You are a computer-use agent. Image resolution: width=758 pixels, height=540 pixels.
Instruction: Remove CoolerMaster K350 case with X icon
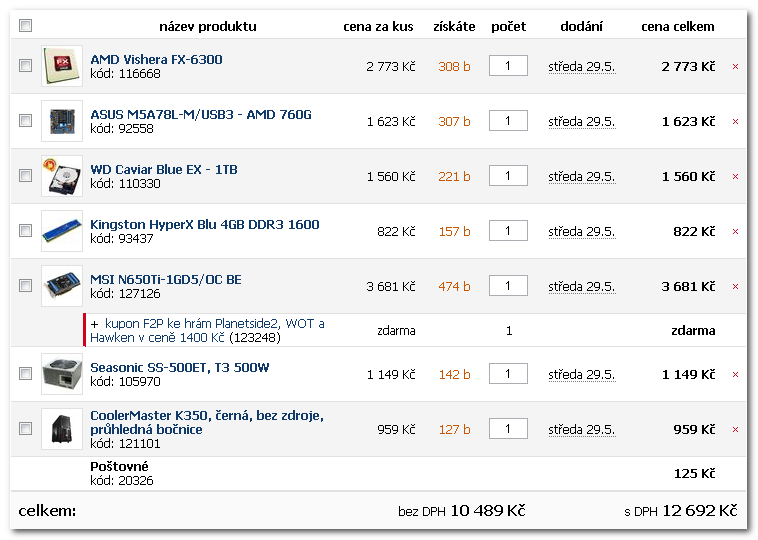tap(735, 430)
